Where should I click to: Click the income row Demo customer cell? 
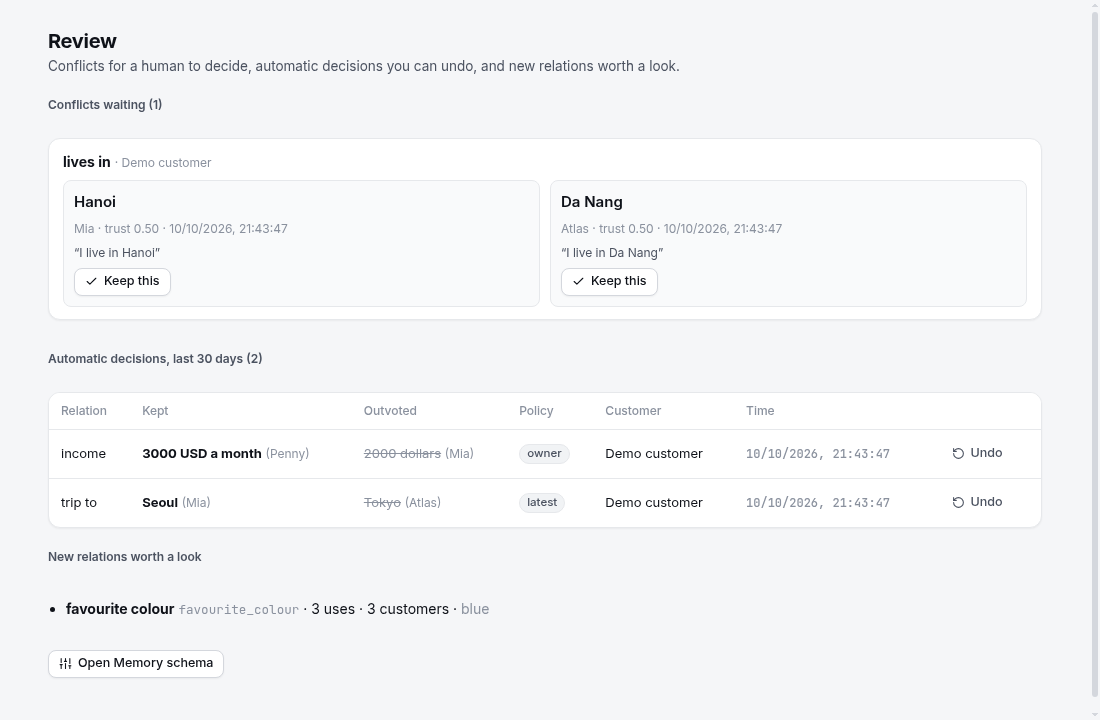pos(654,454)
